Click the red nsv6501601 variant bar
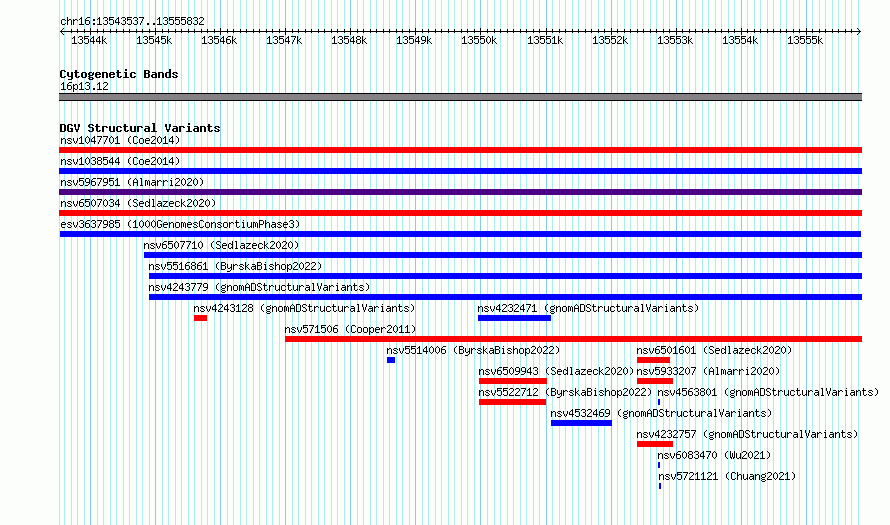The width and height of the screenshot is (890, 525). (x=653, y=360)
